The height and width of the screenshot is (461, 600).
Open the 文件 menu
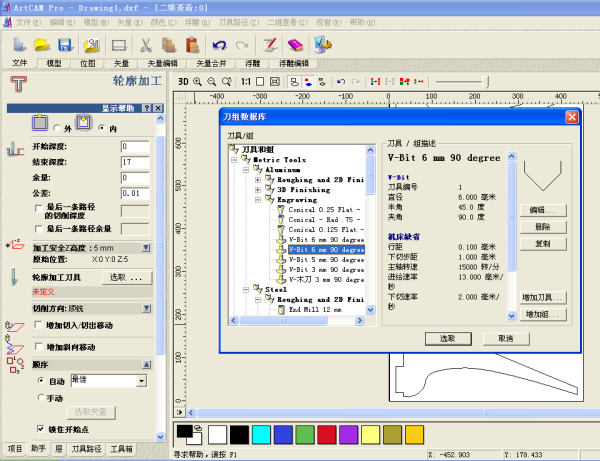[28, 22]
